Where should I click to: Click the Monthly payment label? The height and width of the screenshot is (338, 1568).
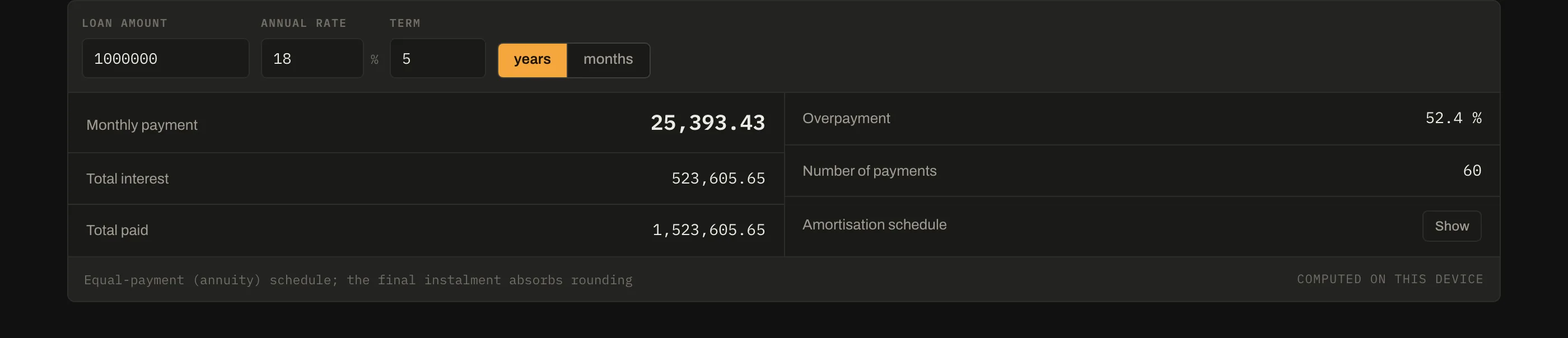click(142, 125)
